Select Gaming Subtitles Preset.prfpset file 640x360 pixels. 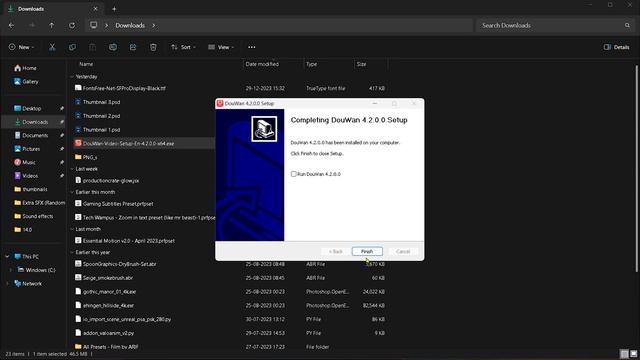[x=118, y=204]
